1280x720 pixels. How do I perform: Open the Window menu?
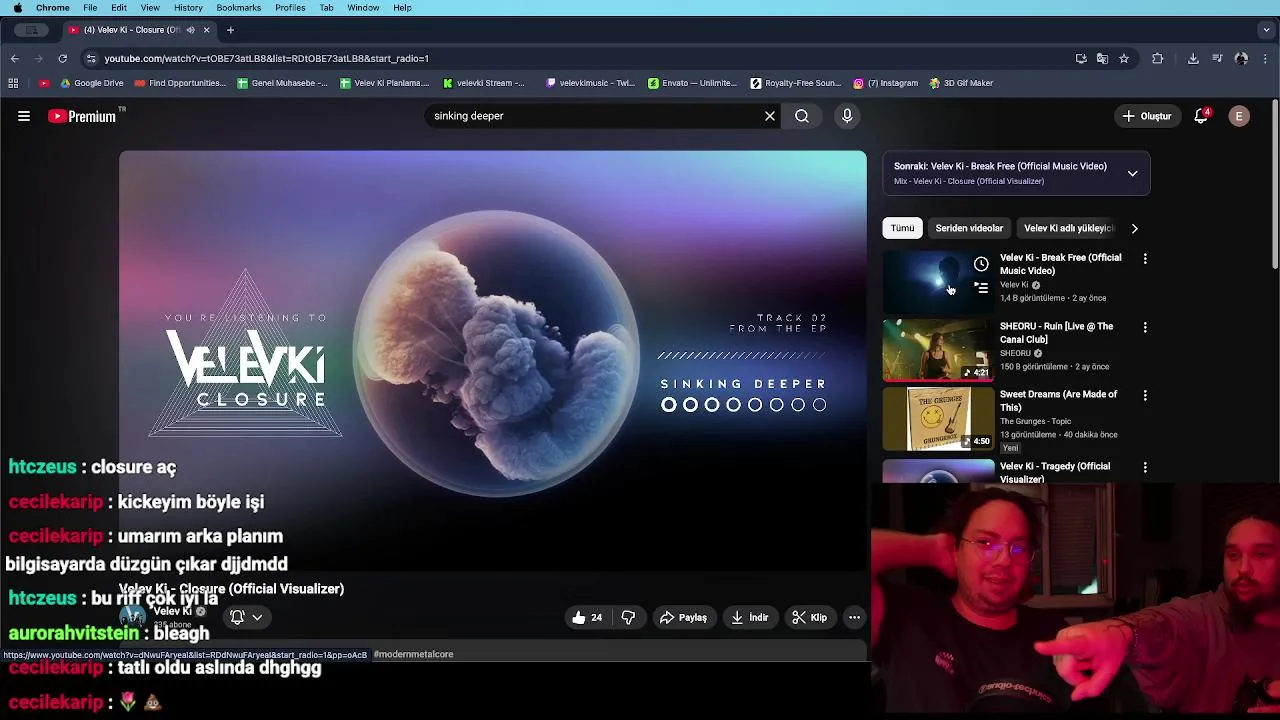(x=363, y=8)
